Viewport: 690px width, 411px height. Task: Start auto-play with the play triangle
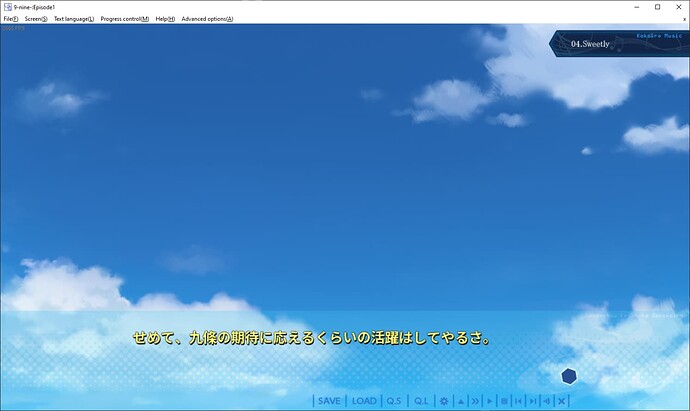490,401
